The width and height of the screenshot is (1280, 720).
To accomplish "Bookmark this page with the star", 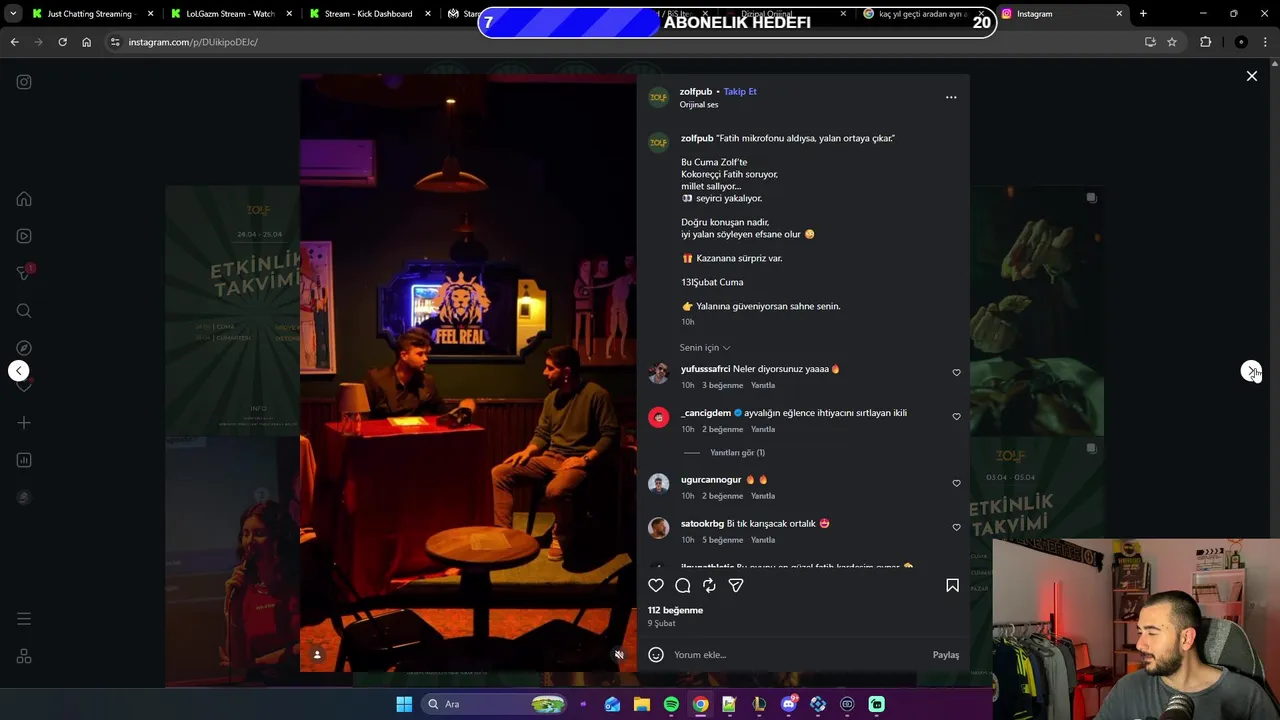I will click(x=1172, y=42).
